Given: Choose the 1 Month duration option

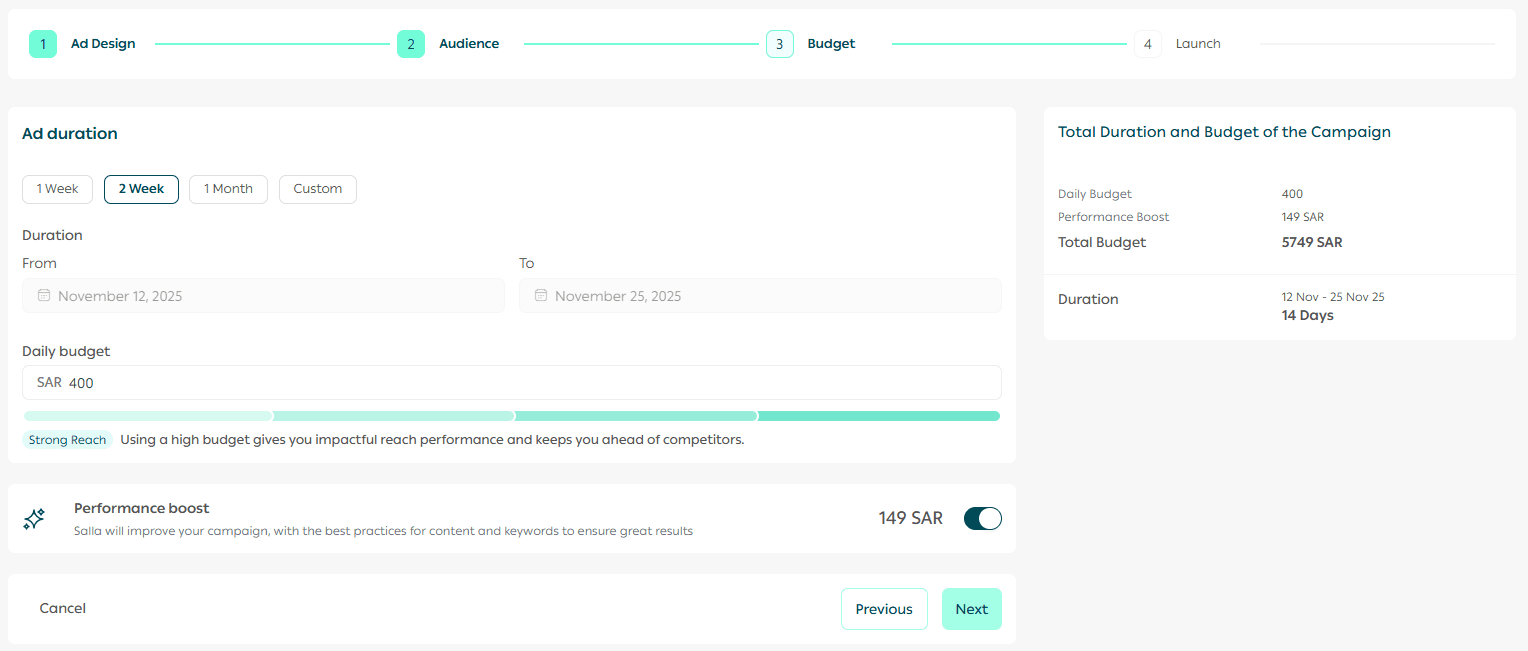Looking at the screenshot, I should tap(228, 189).
